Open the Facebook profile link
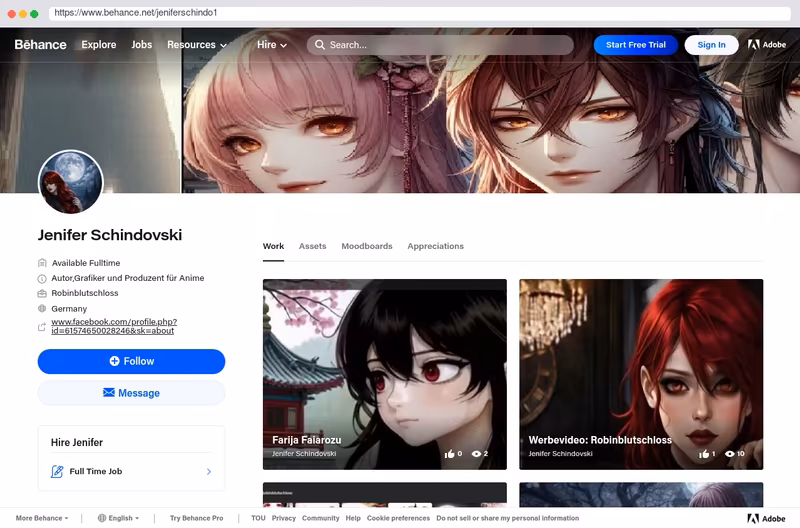The height and width of the screenshot is (528, 800). [114, 326]
